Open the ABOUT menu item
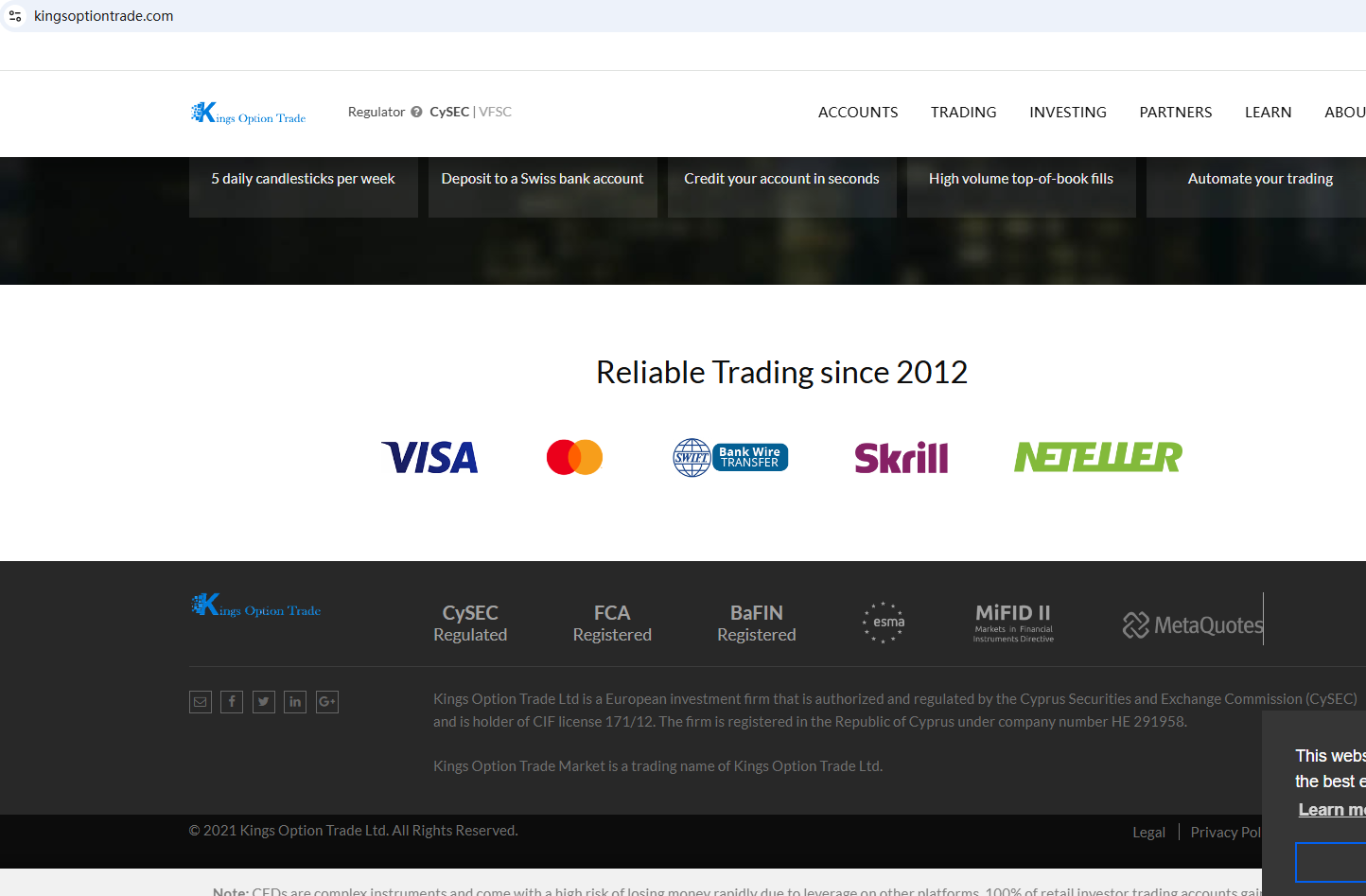The height and width of the screenshot is (896, 1366). tap(1345, 113)
